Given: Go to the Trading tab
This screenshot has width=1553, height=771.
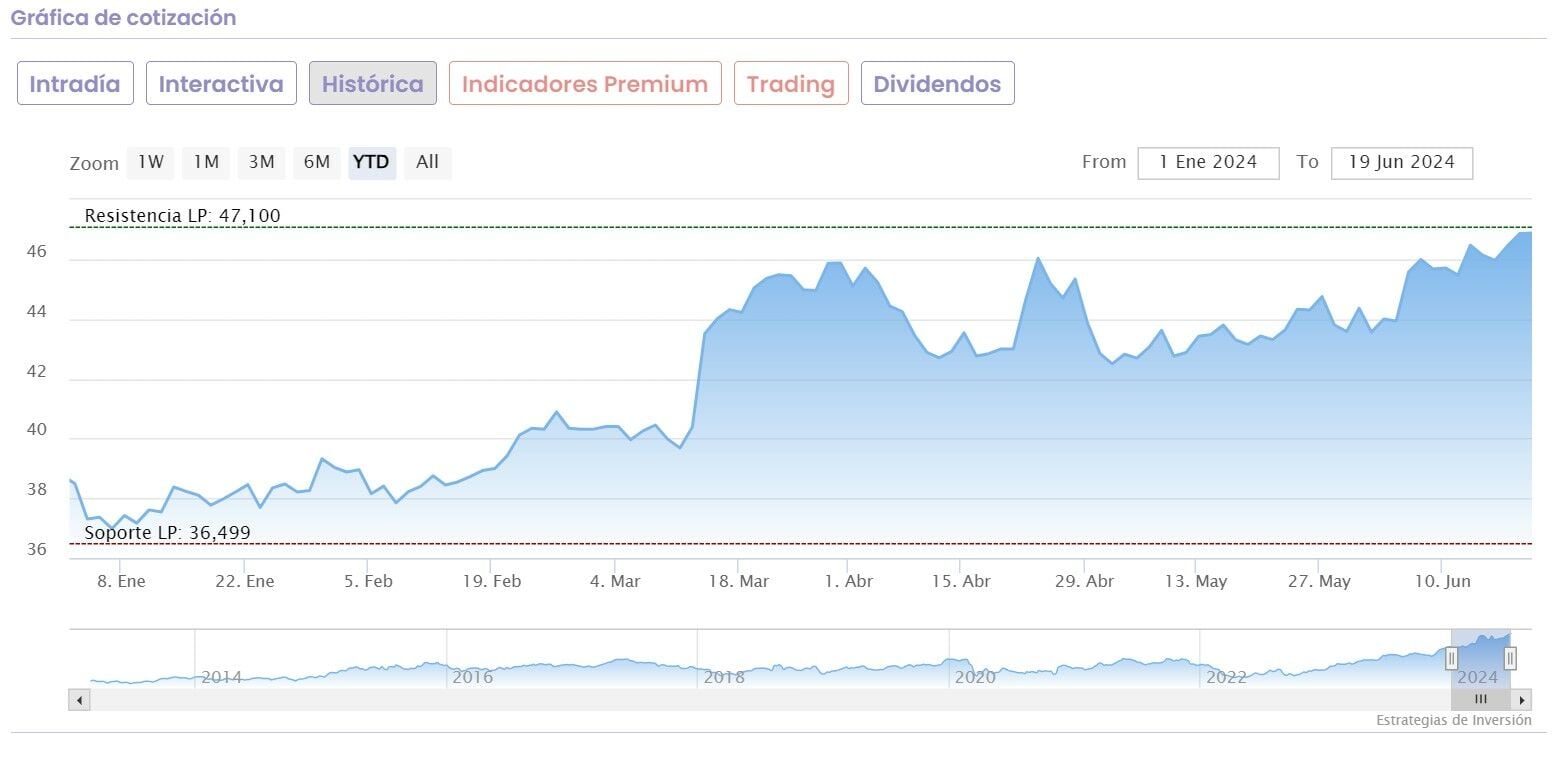Looking at the screenshot, I should point(790,84).
